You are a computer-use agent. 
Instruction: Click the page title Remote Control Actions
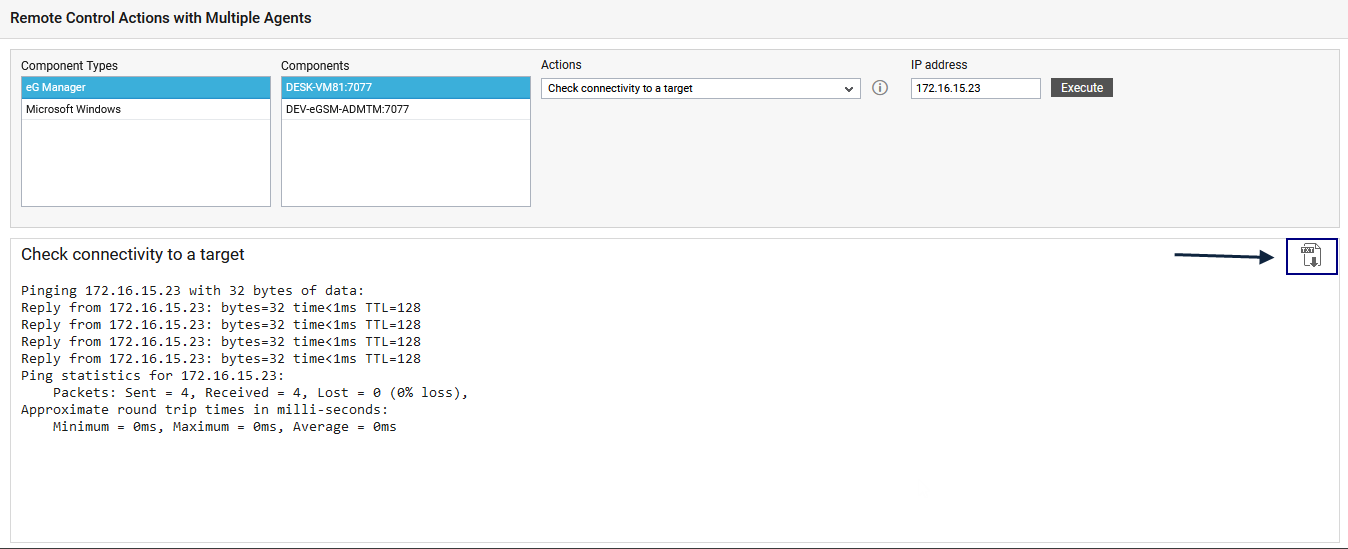pyautogui.click(x=160, y=18)
